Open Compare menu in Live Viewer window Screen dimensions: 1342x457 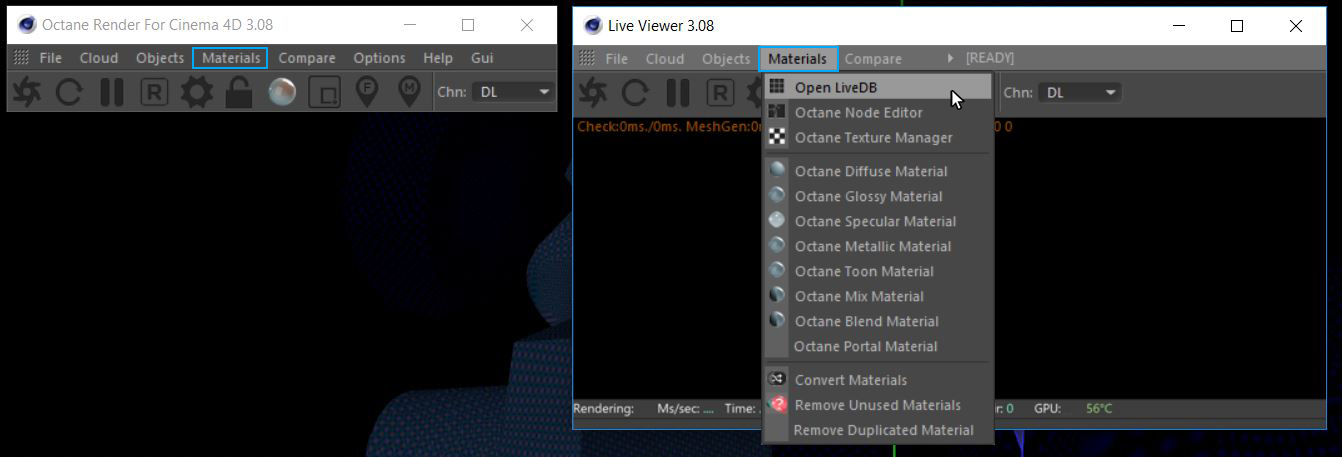tap(873, 59)
